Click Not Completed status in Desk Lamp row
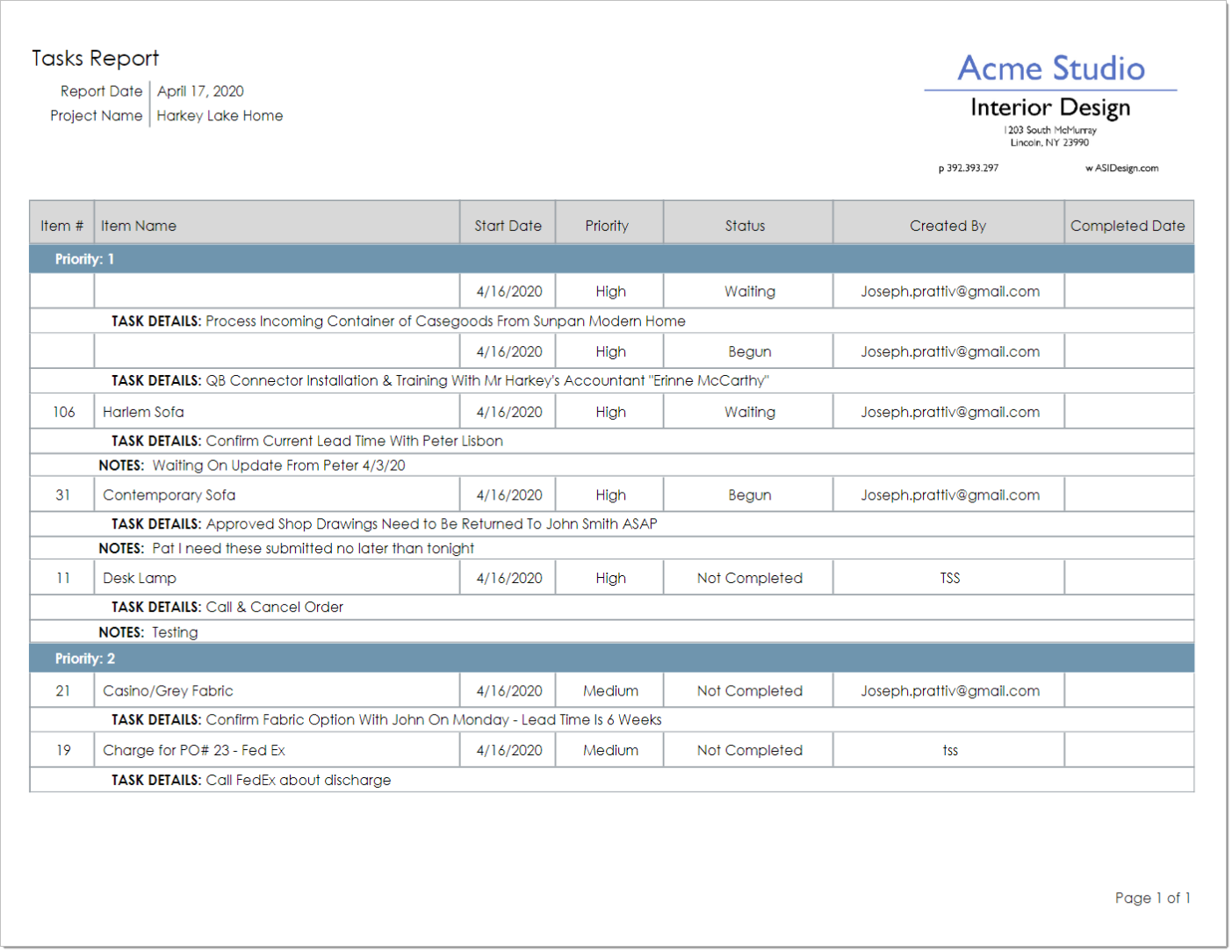Image resolution: width=1232 pixels, height=952 pixels. pyautogui.click(x=749, y=579)
